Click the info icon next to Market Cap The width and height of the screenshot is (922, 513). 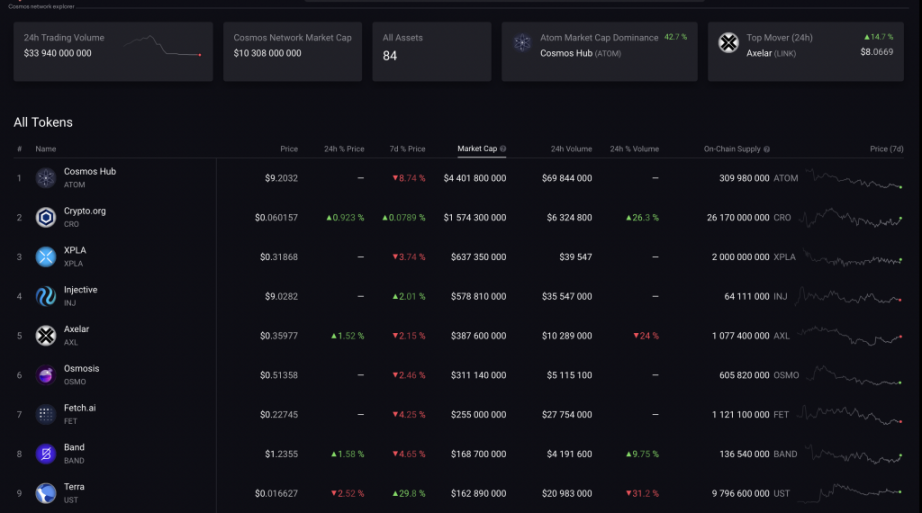point(503,149)
